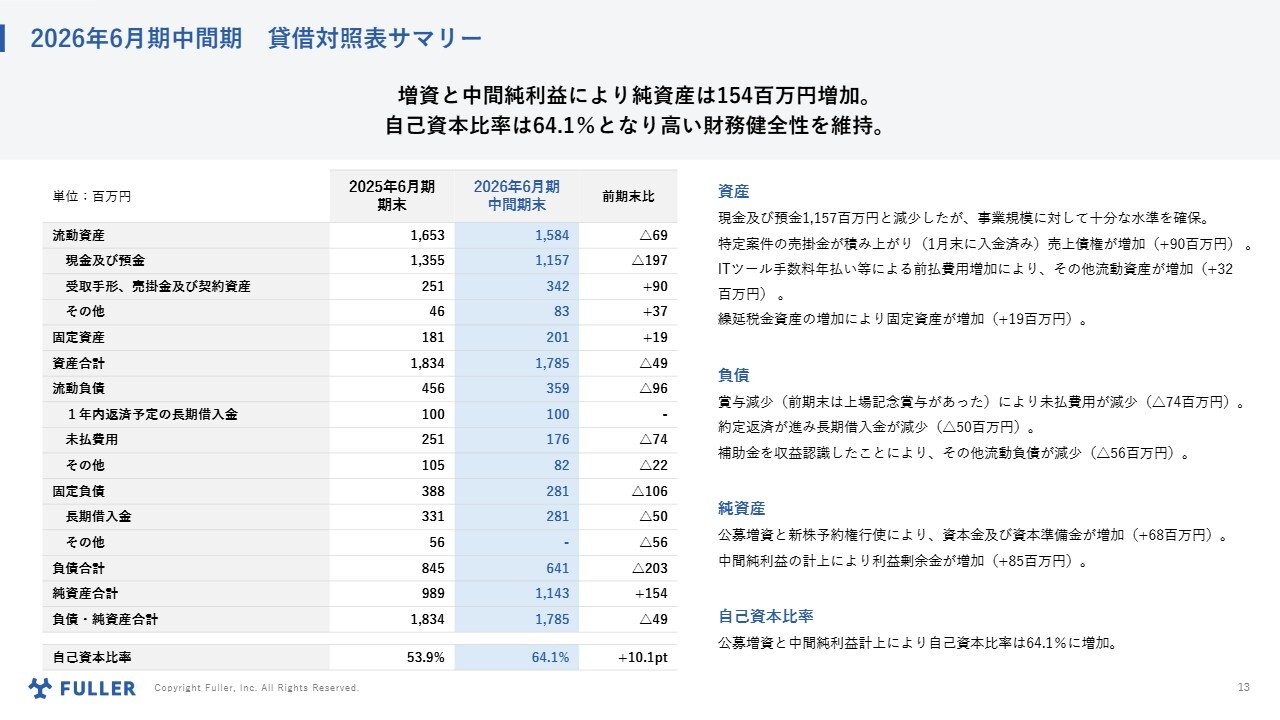Click the Fuller copyright notice text
This screenshot has height=720, width=1280.
tap(256, 688)
